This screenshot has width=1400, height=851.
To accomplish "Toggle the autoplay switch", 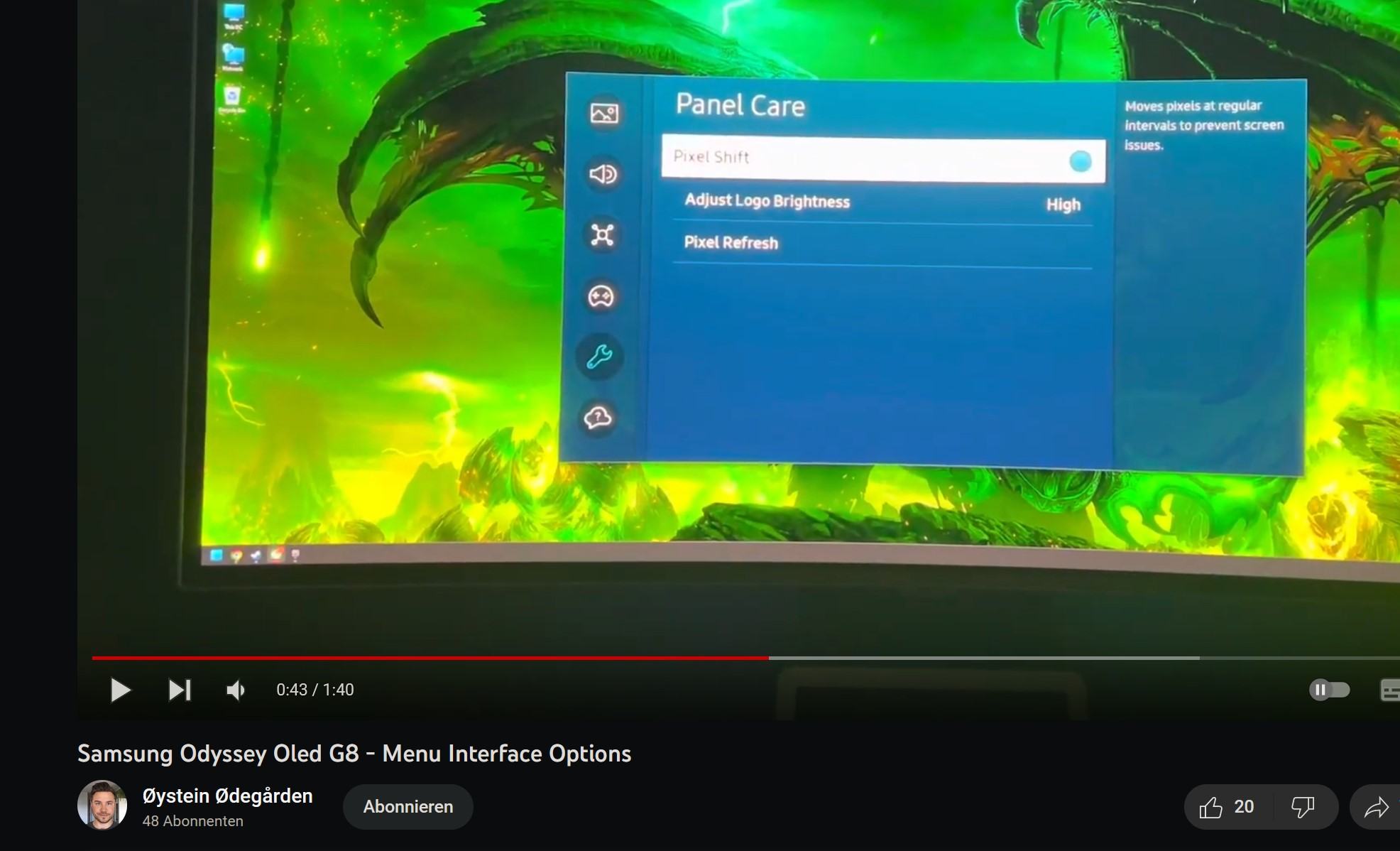I will [x=1329, y=690].
